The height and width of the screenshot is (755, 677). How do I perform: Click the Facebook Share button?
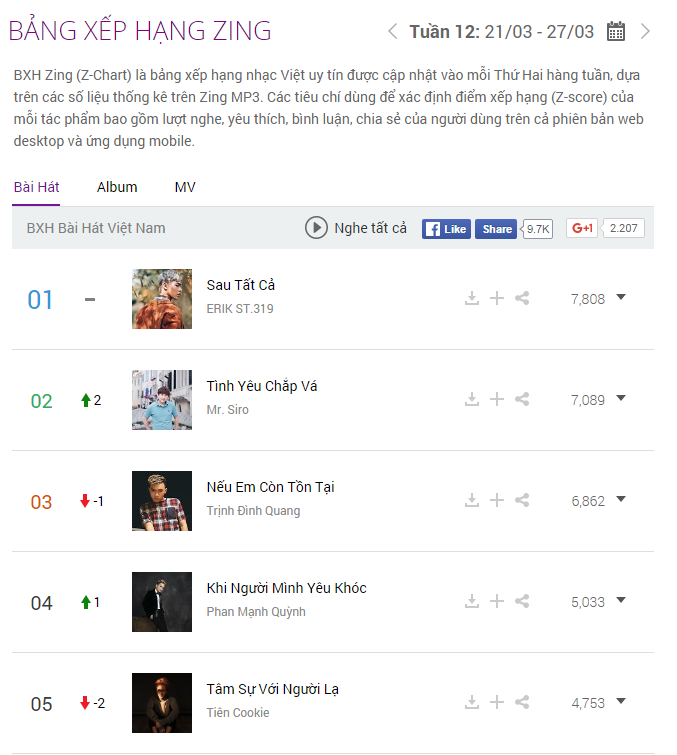click(x=496, y=229)
